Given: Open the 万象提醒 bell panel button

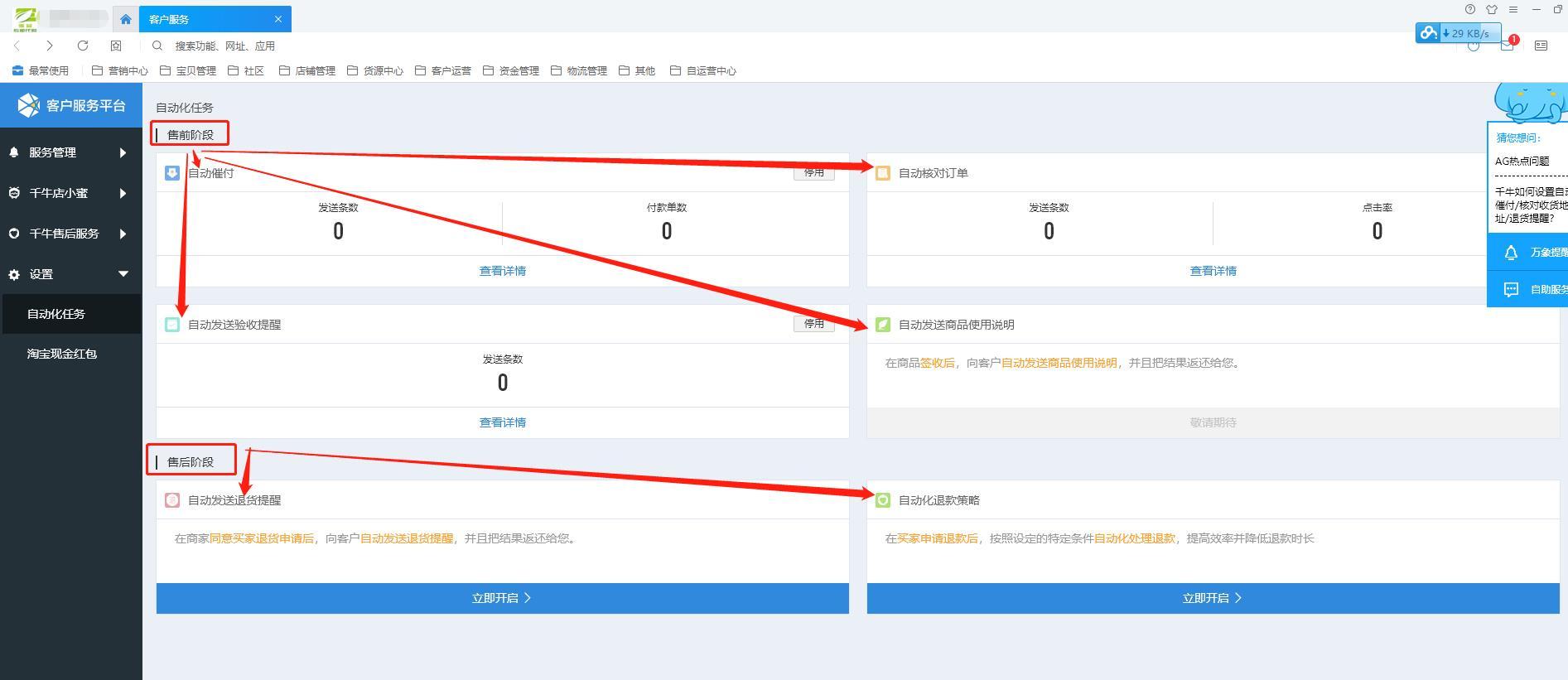Looking at the screenshot, I should (x=1528, y=253).
